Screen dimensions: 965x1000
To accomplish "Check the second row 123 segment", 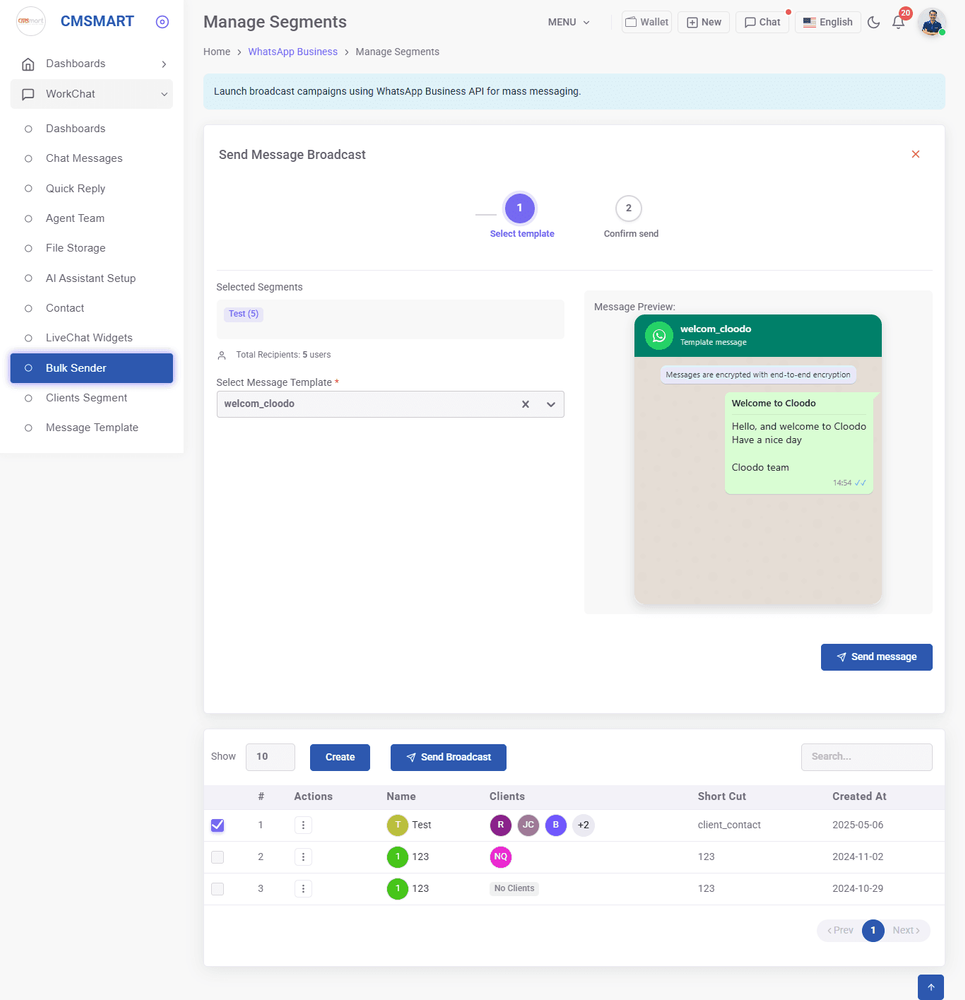I will (x=218, y=857).
